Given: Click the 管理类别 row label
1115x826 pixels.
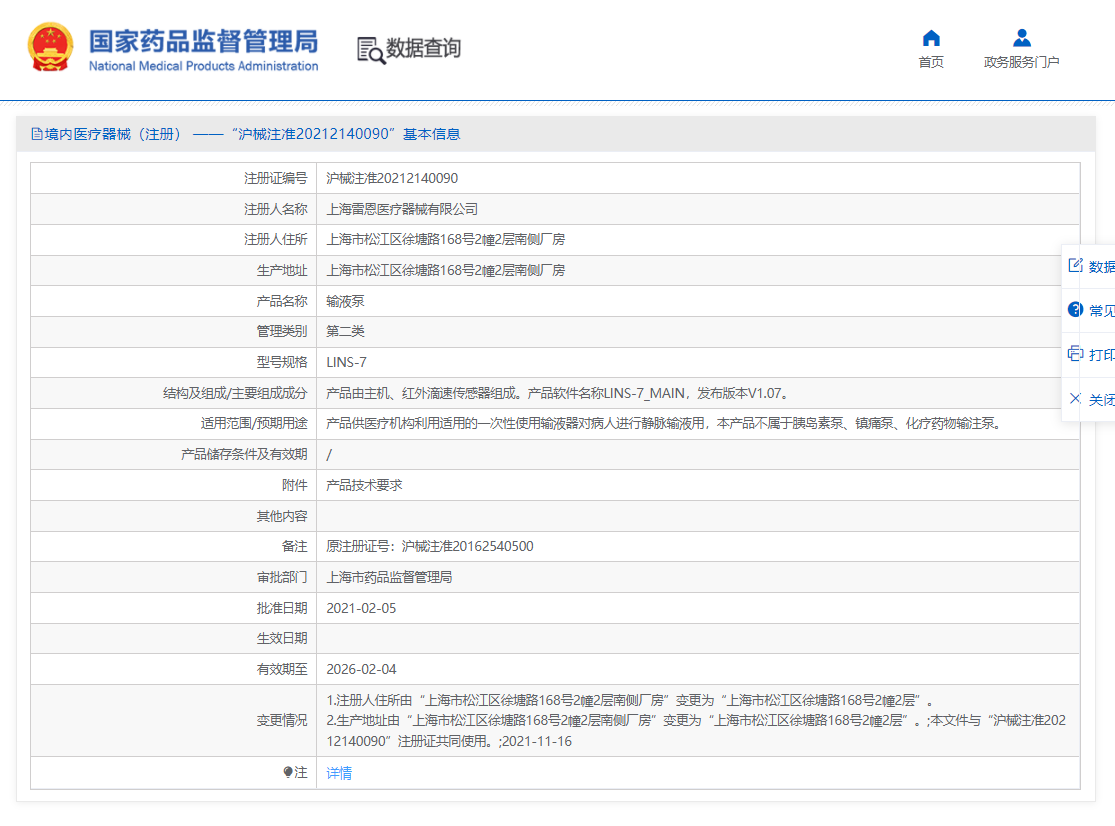Looking at the screenshot, I should coord(282,331).
